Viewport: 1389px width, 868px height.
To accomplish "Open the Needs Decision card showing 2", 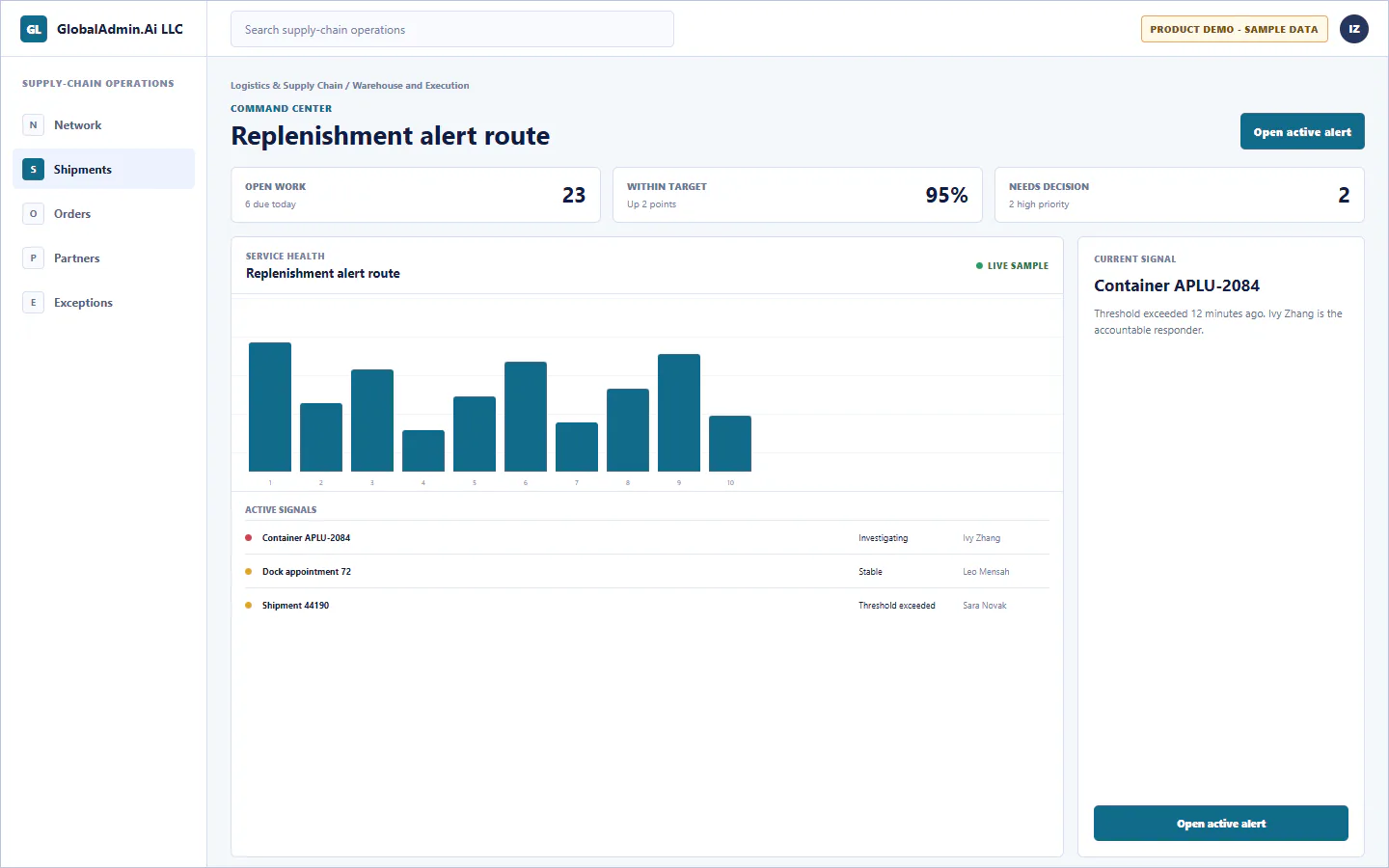I will [x=1180, y=195].
